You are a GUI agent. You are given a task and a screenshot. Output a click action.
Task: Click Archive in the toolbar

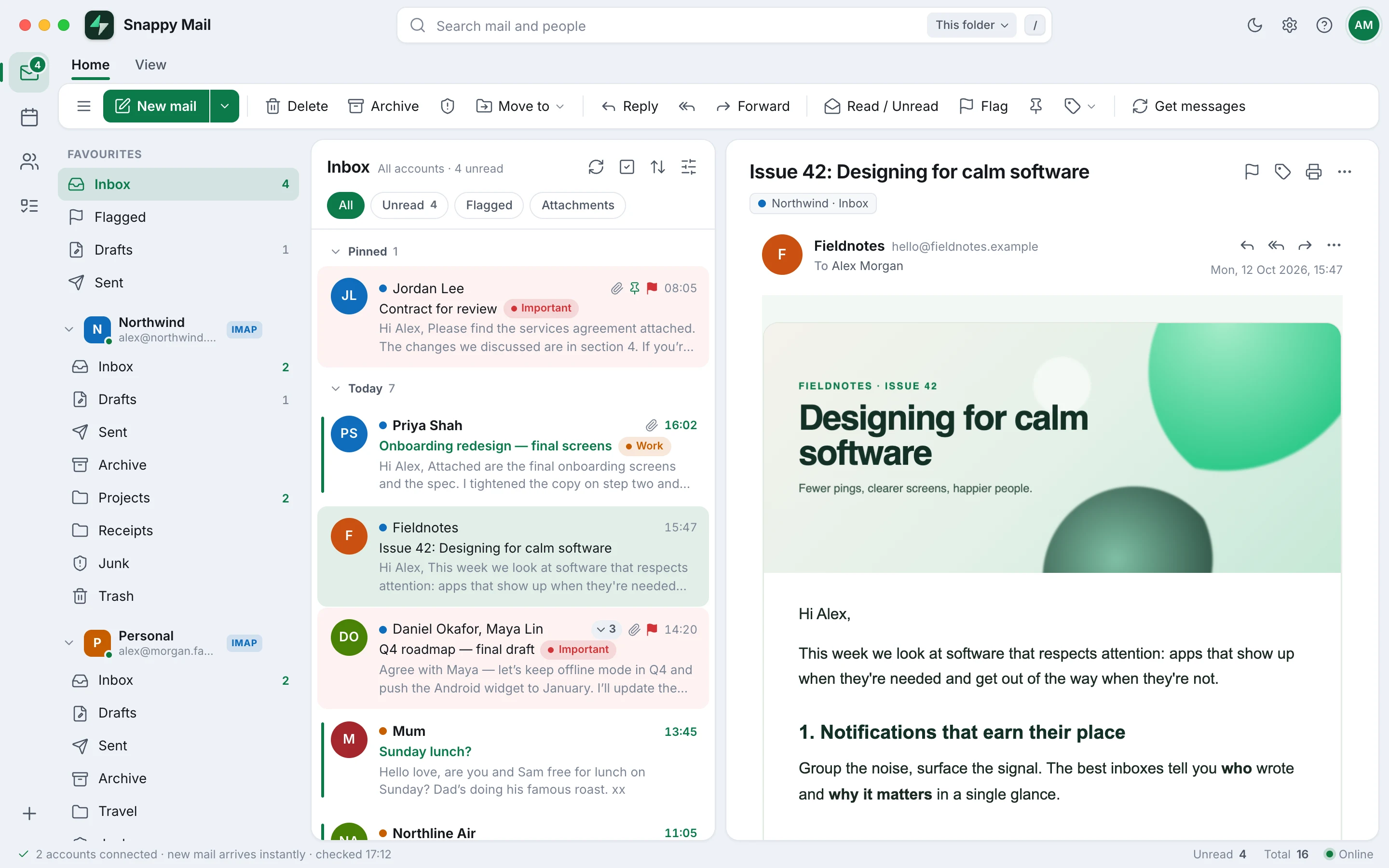(x=383, y=106)
